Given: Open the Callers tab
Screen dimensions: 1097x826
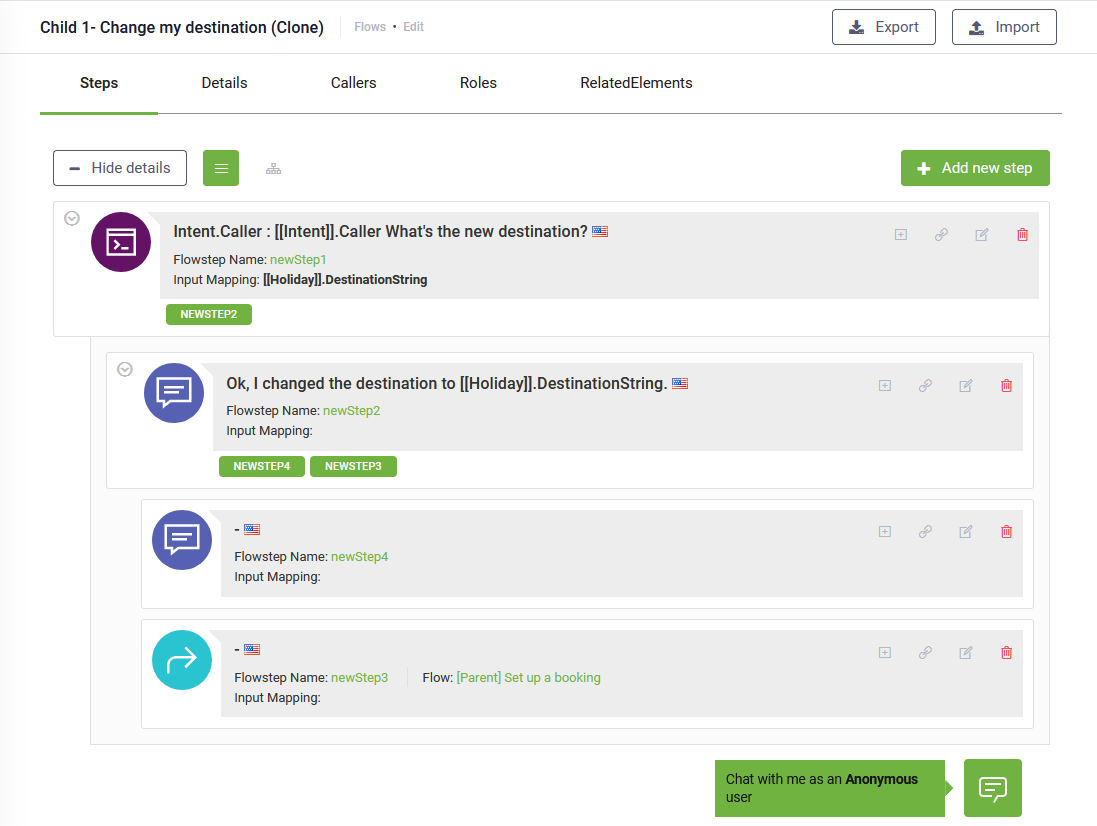Looking at the screenshot, I should tap(353, 83).
